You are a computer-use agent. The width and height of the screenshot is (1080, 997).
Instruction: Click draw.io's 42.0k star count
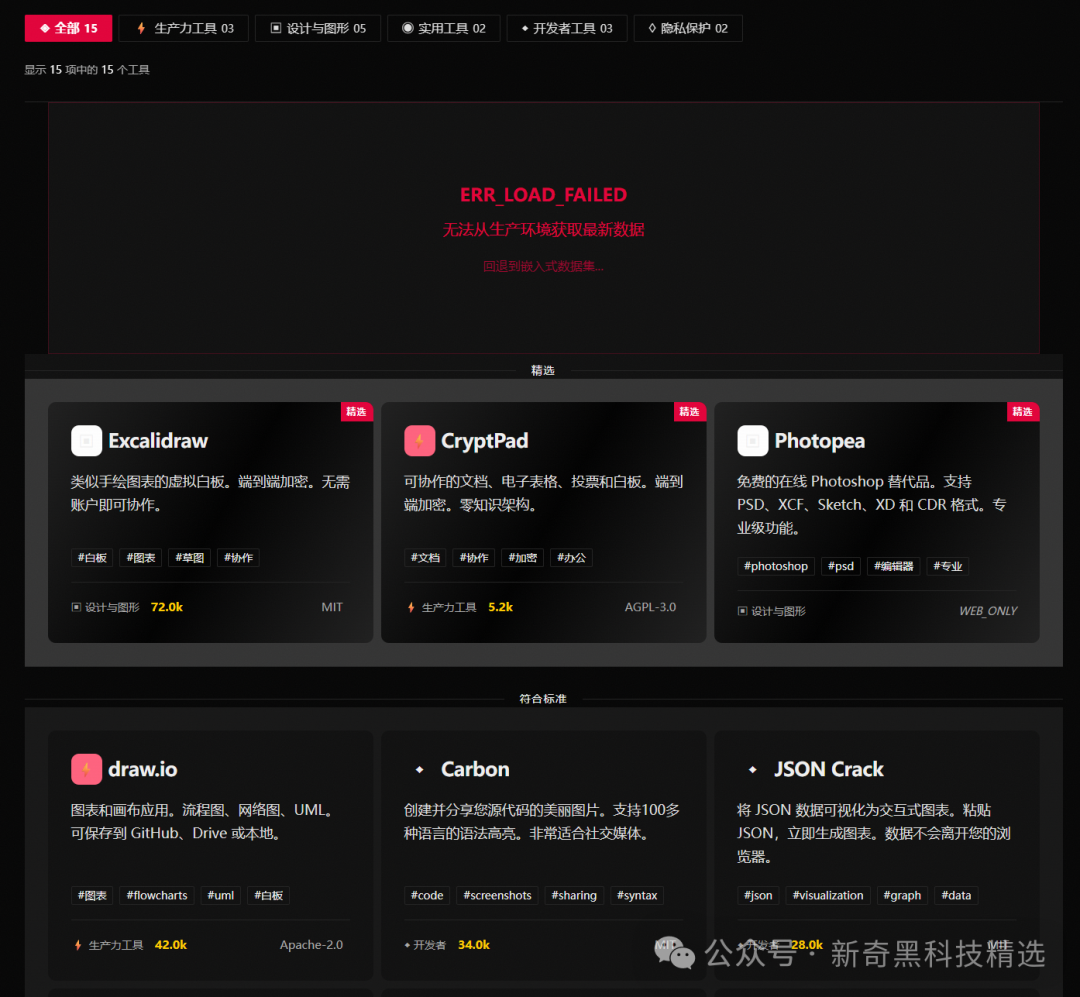(171, 945)
